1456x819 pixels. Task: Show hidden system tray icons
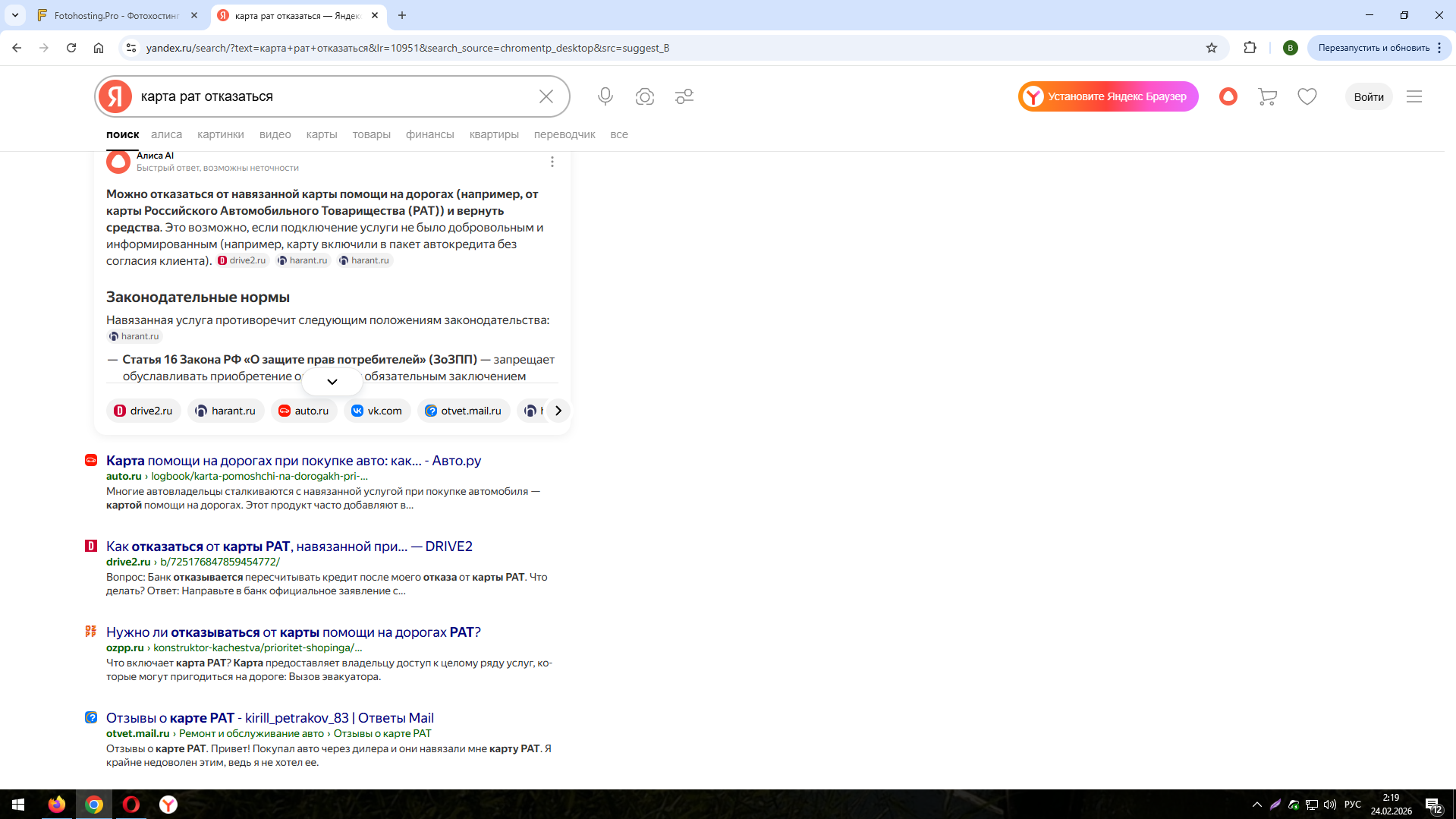click(1257, 805)
